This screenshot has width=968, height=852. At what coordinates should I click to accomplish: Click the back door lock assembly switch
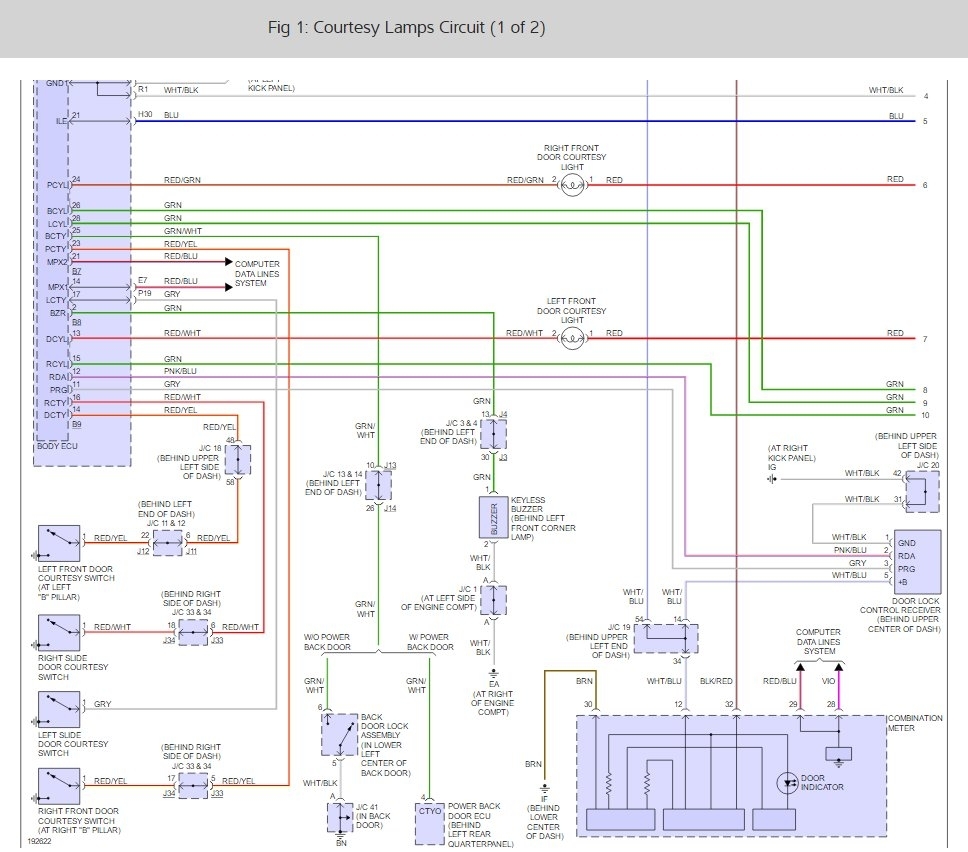pyautogui.click(x=339, y=735)
